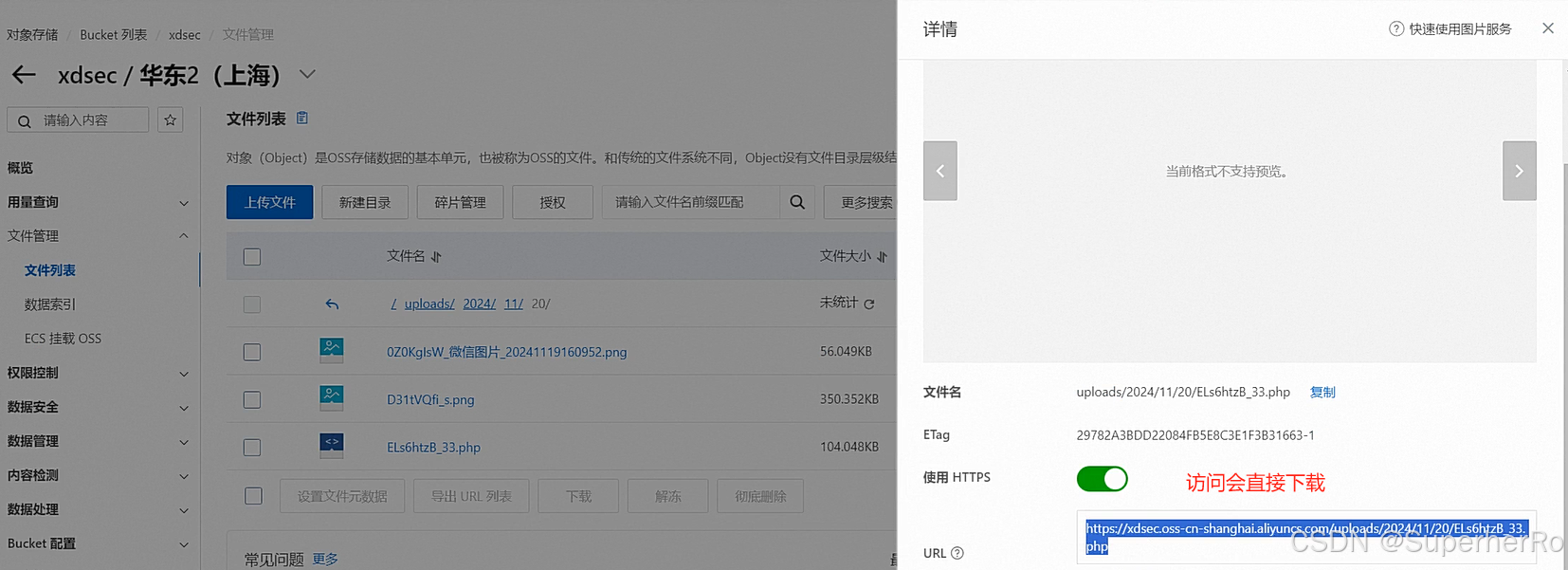Image resolution: width=1568 pixels, height=570 pixels.
Task: Expand 数据处理 in sidebar
Action: tap(184, 510)
